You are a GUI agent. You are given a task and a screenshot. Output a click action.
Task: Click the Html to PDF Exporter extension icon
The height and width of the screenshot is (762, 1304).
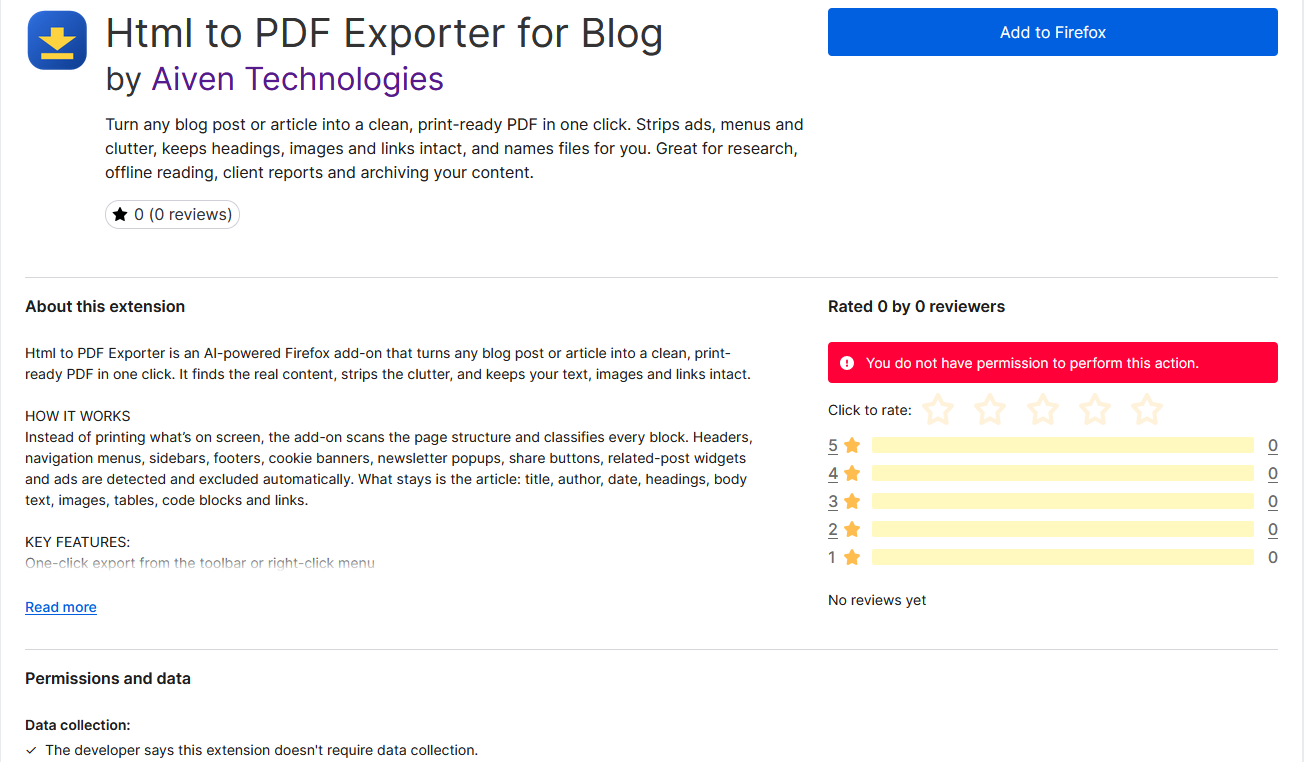pos(57,40)
